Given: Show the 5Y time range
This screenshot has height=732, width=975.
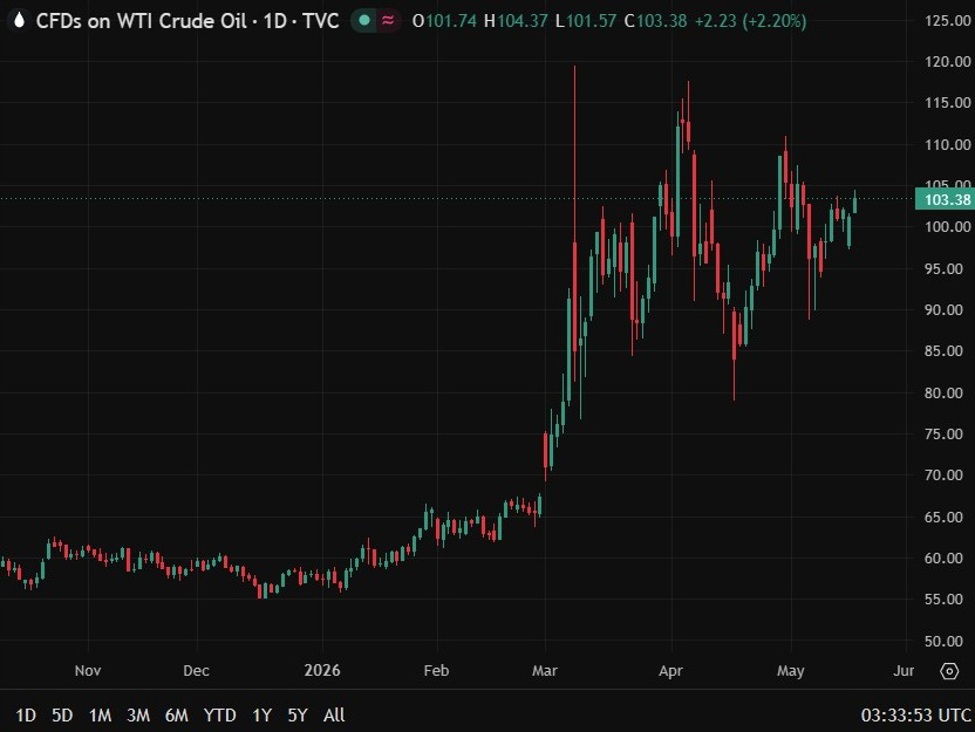Looking at the screenshot, I should 298,715.
